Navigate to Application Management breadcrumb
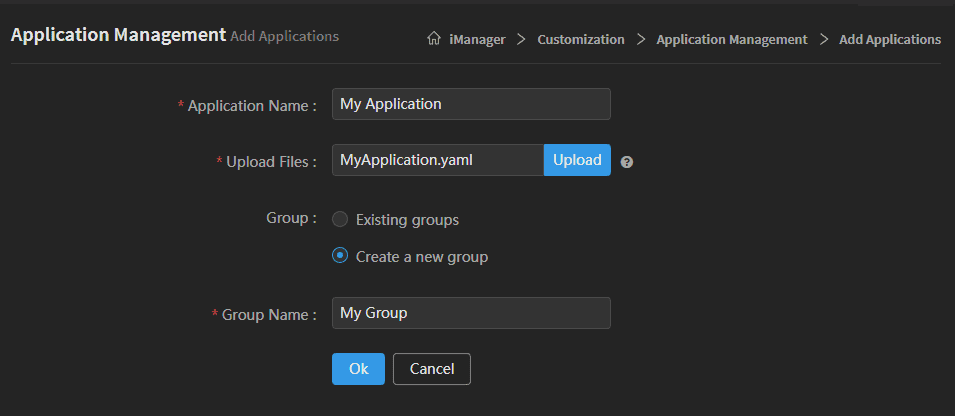The height and width of the screenshot is (416, 955). click(731, 39)
